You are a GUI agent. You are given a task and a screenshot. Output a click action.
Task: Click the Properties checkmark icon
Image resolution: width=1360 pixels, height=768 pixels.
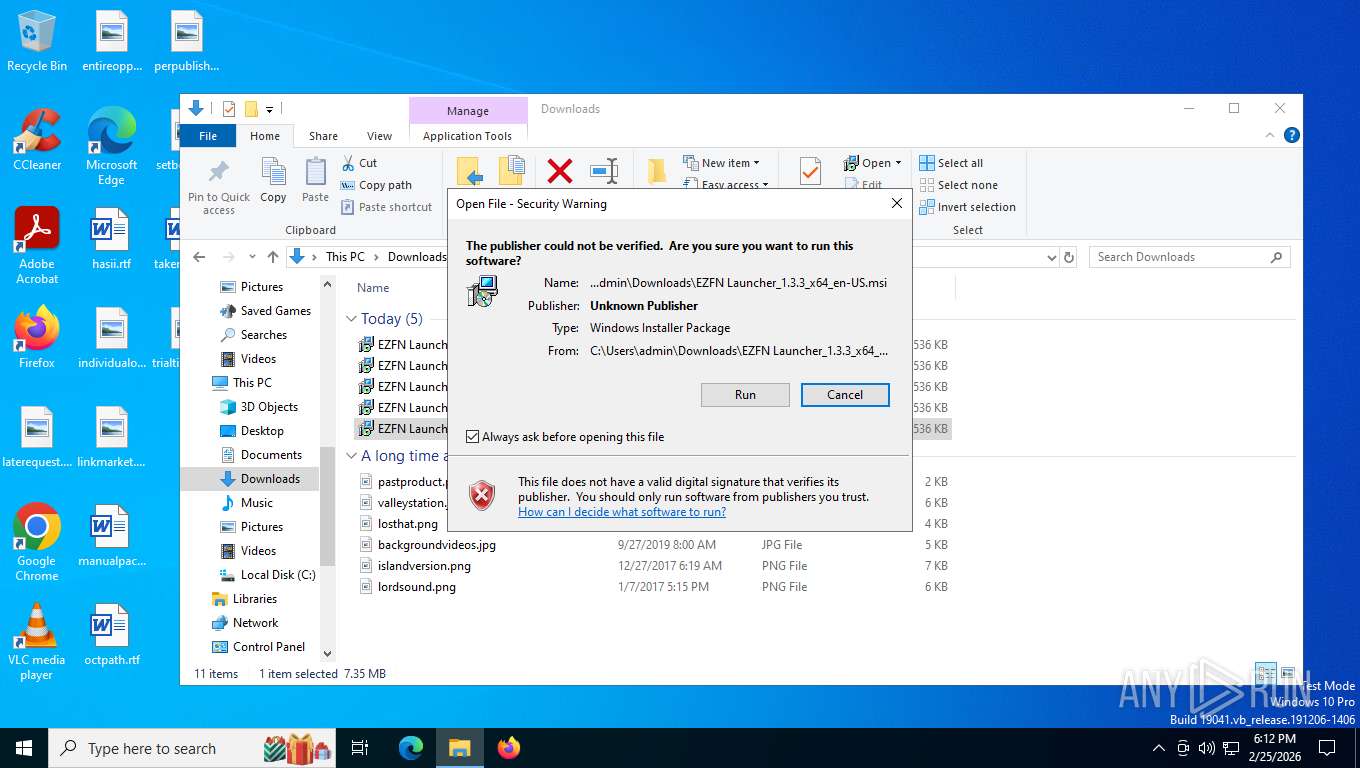(810, 171)
